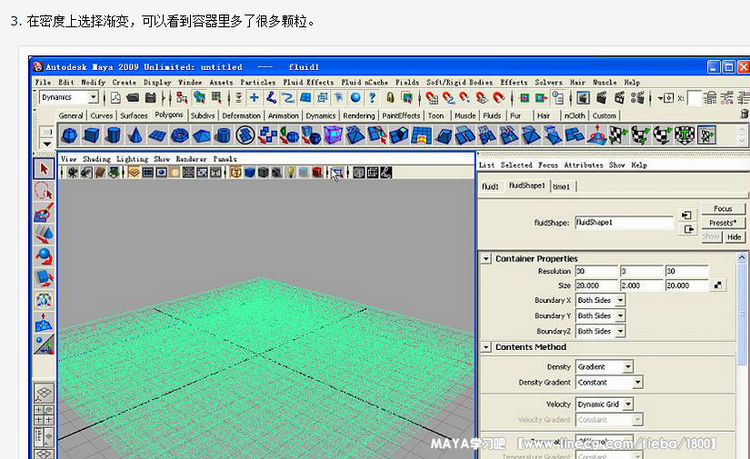Click the Size field showing 2.000

[641, 285]
